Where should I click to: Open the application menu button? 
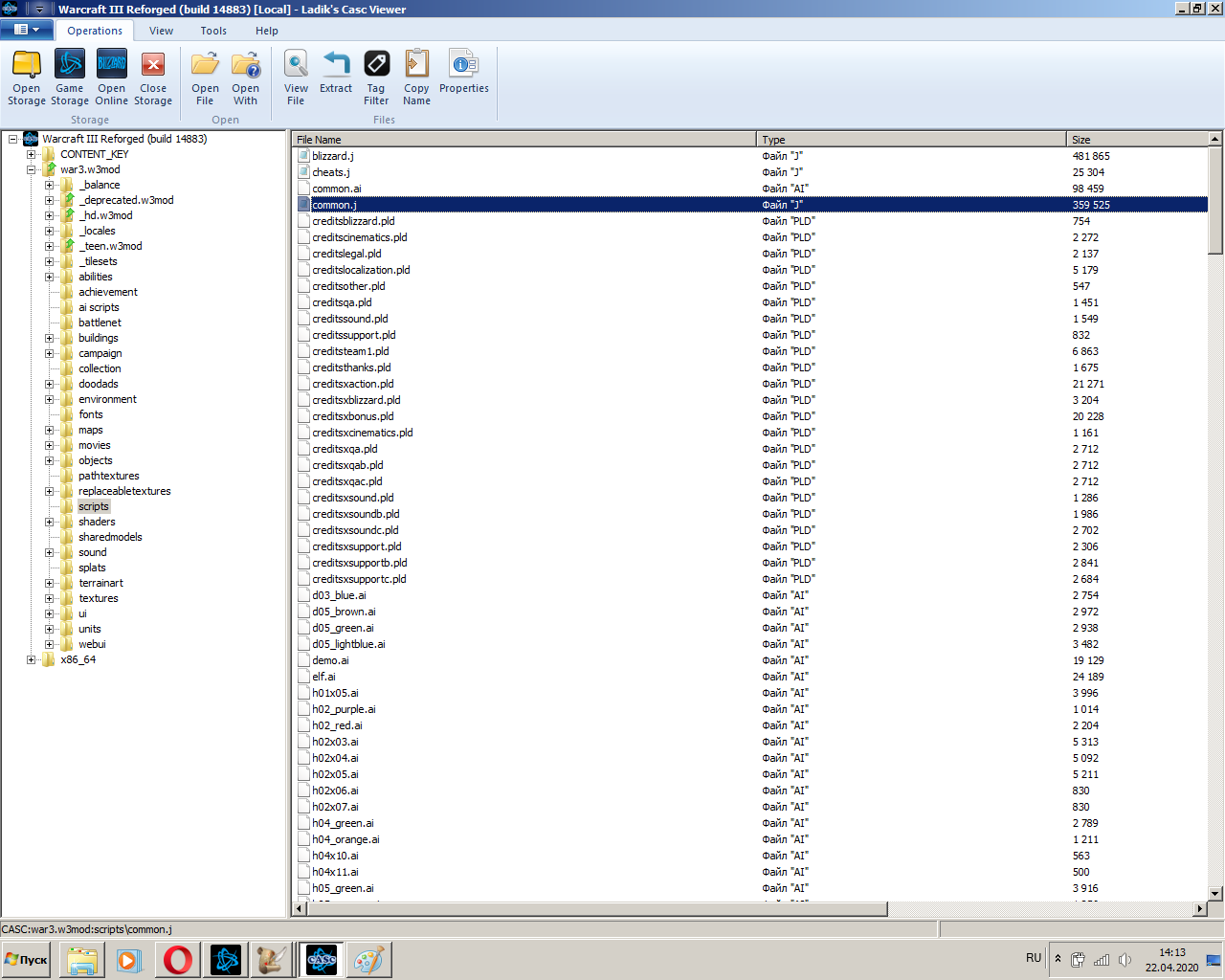point(27,30)
